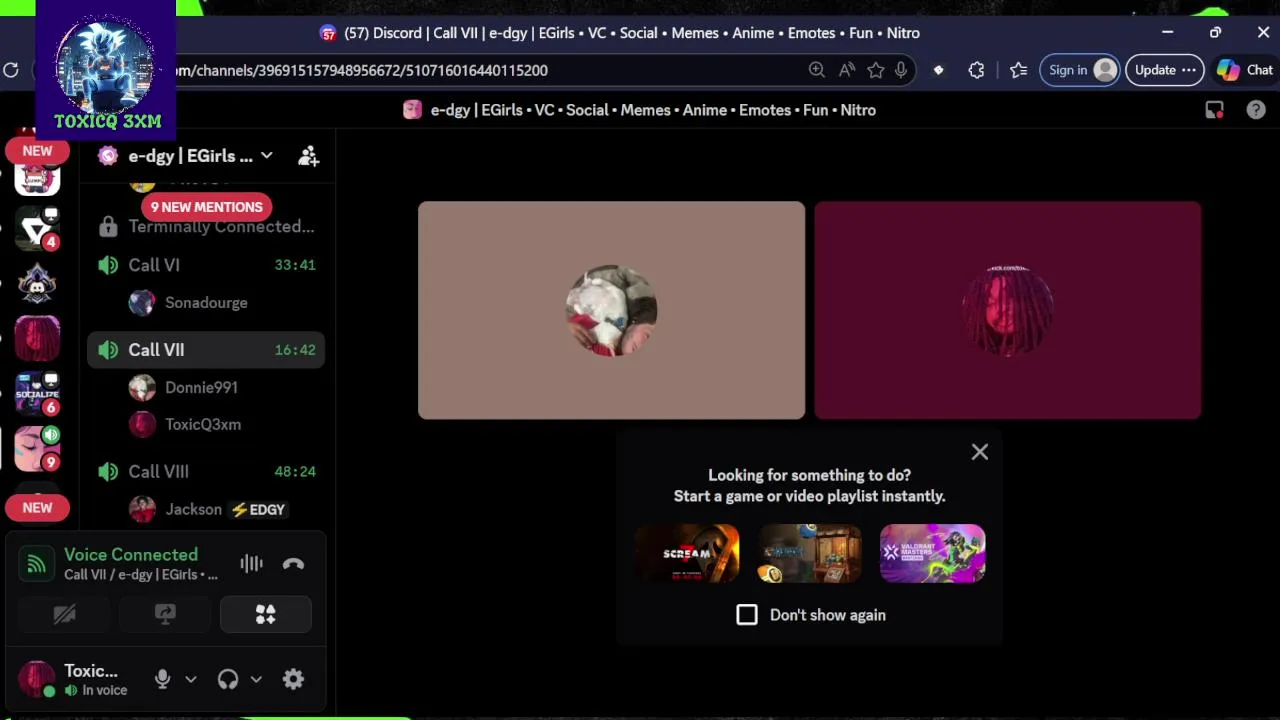The height and width of the screenshot is (720, 1280).
Task: Bookmark this page with the star icon
Action: click(x=876, y=70)
